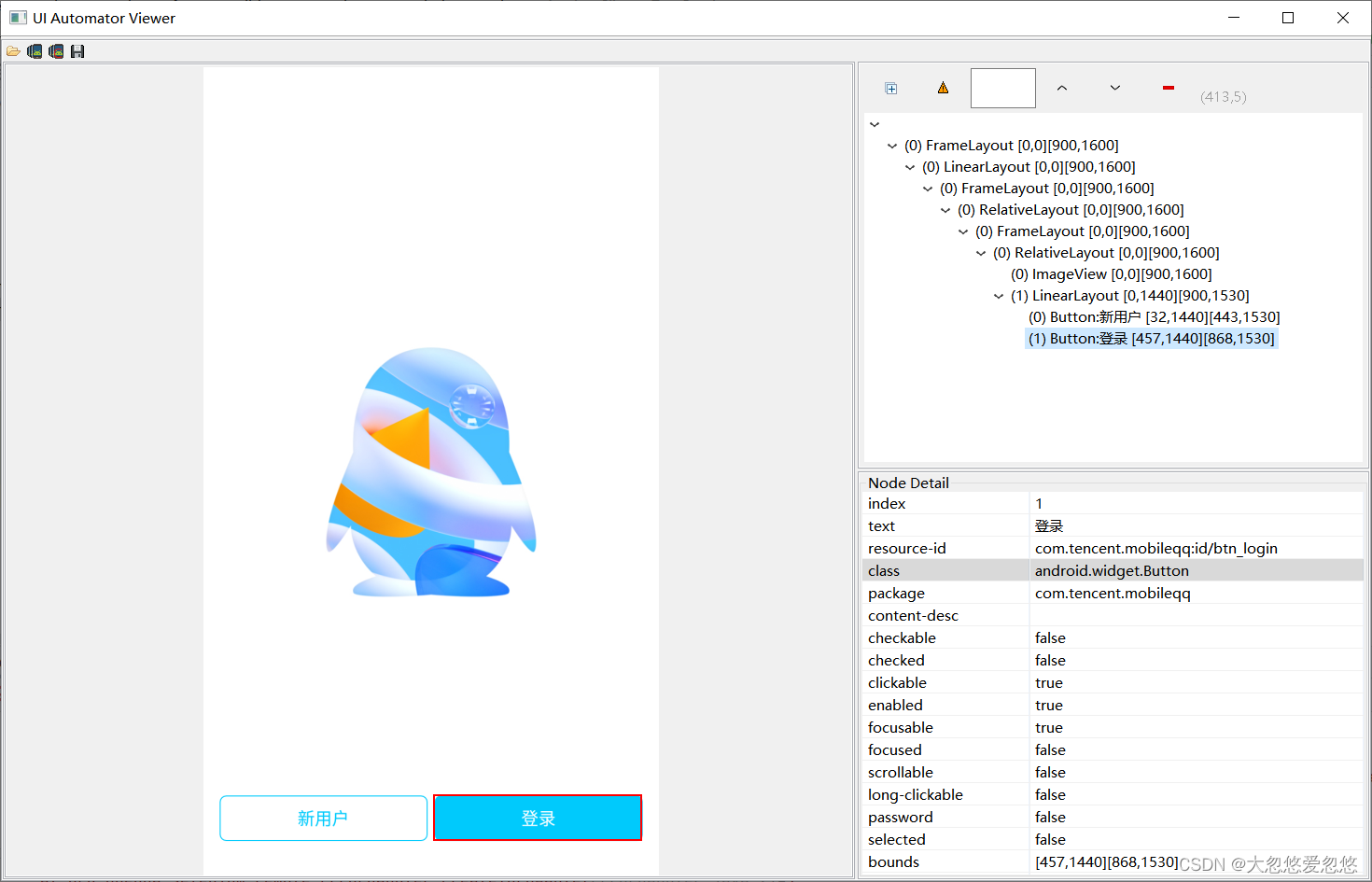Click the Node Detail panel header
1372x882 pixels.
[x=908, y=483]
